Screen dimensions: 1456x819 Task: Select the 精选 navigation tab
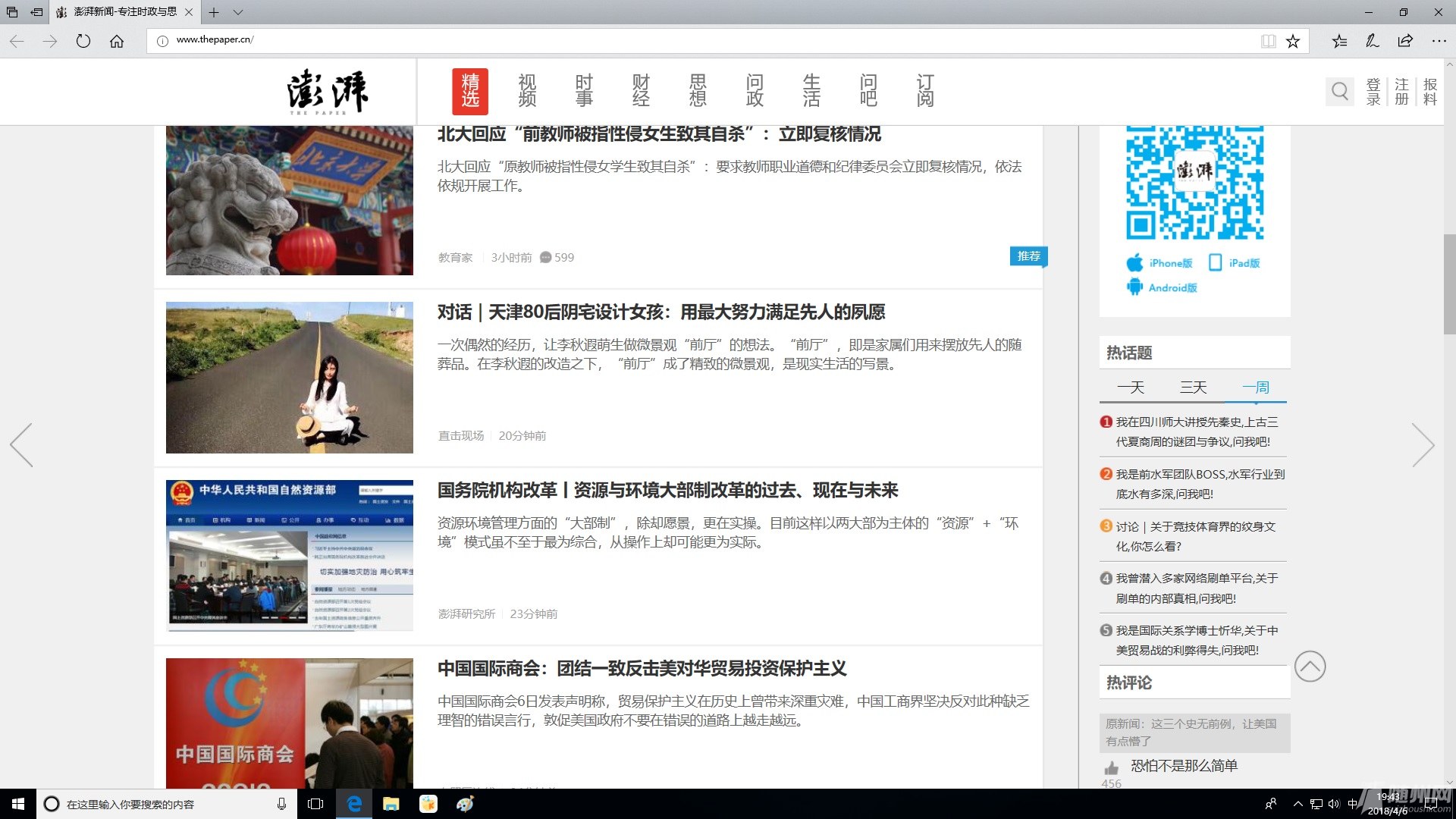click(x=470, y=91)
